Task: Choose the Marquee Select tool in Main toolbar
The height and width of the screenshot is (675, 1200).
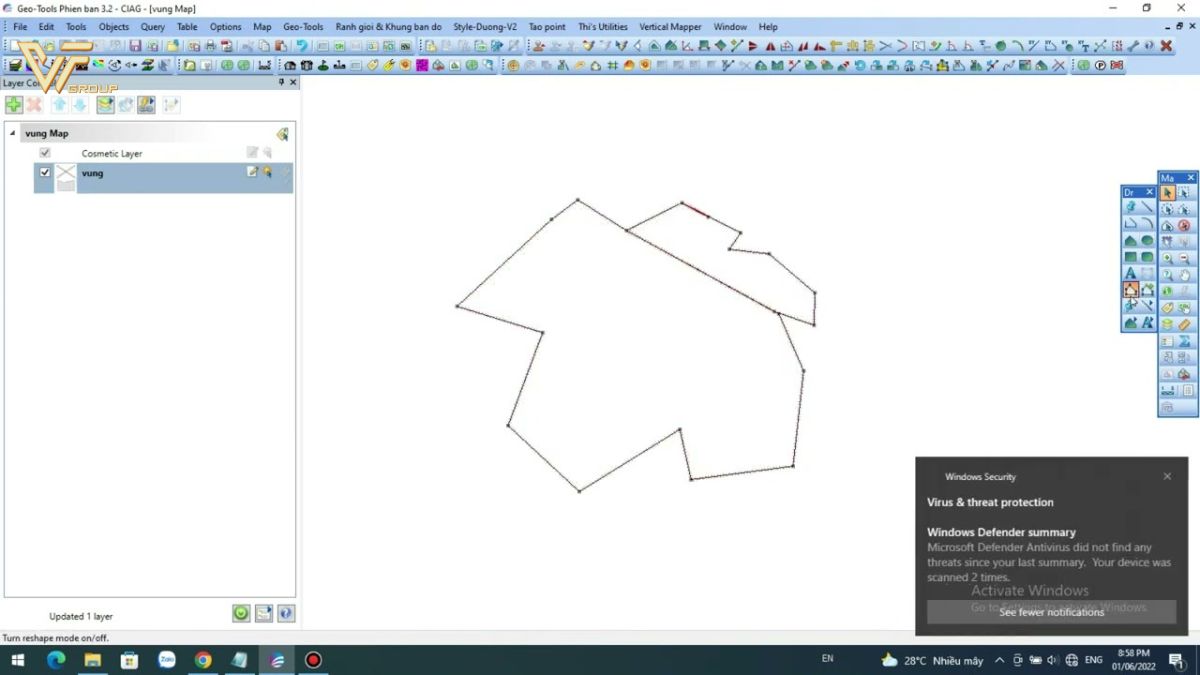Action: coord(1184,192)
